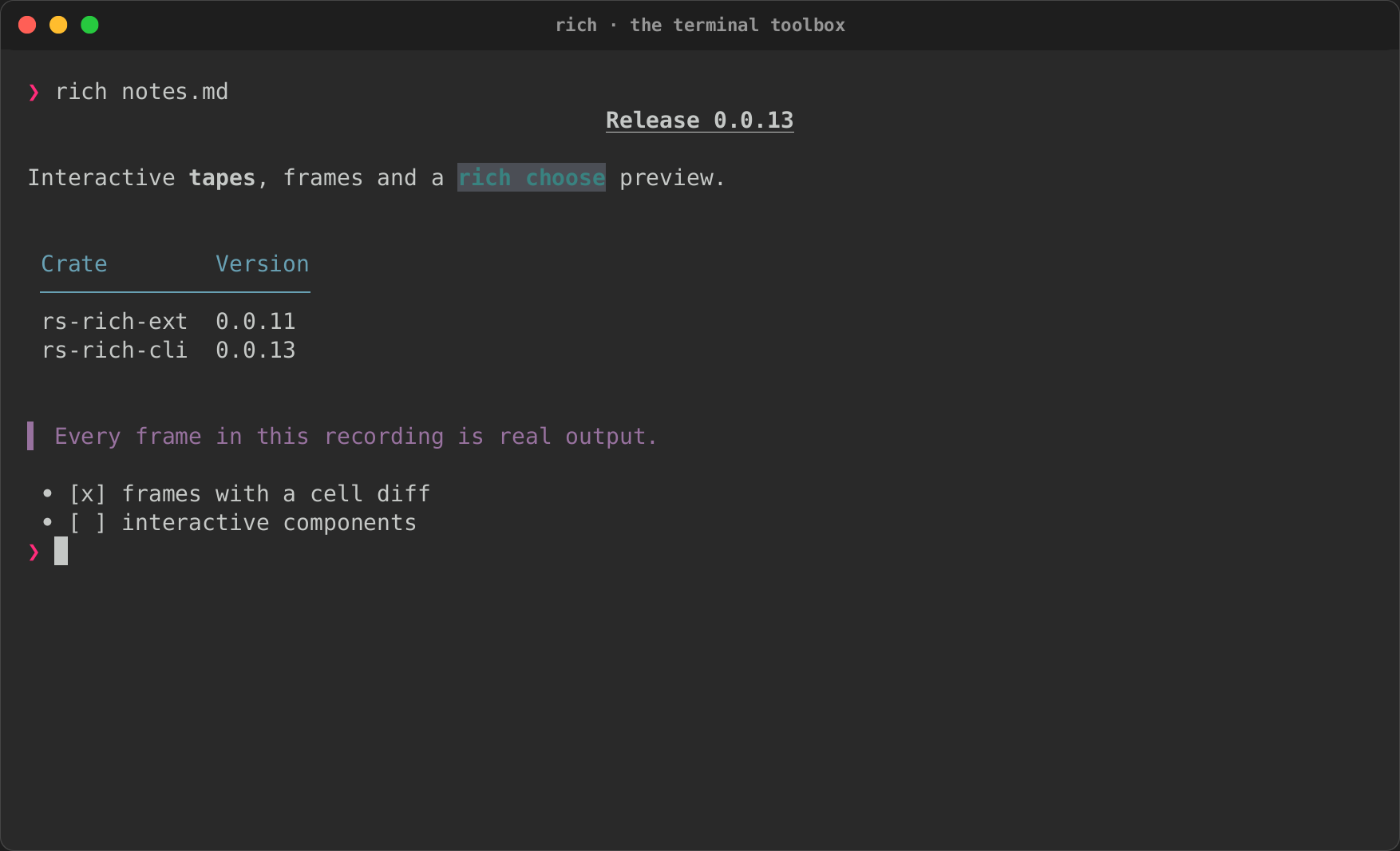Click the command text 'rich notes.md'
Viewport: 1400px width, 851px height.
tap(141, 92)
